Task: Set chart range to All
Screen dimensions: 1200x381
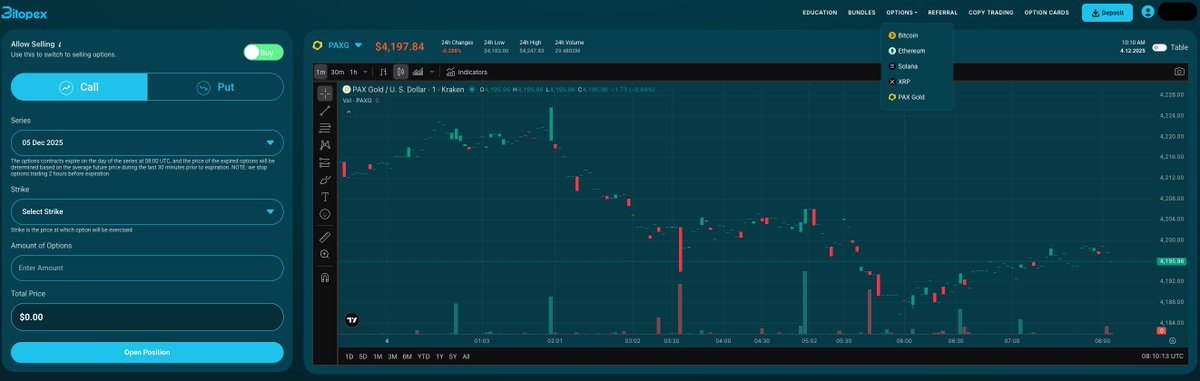Action: (x=467, y=356)
